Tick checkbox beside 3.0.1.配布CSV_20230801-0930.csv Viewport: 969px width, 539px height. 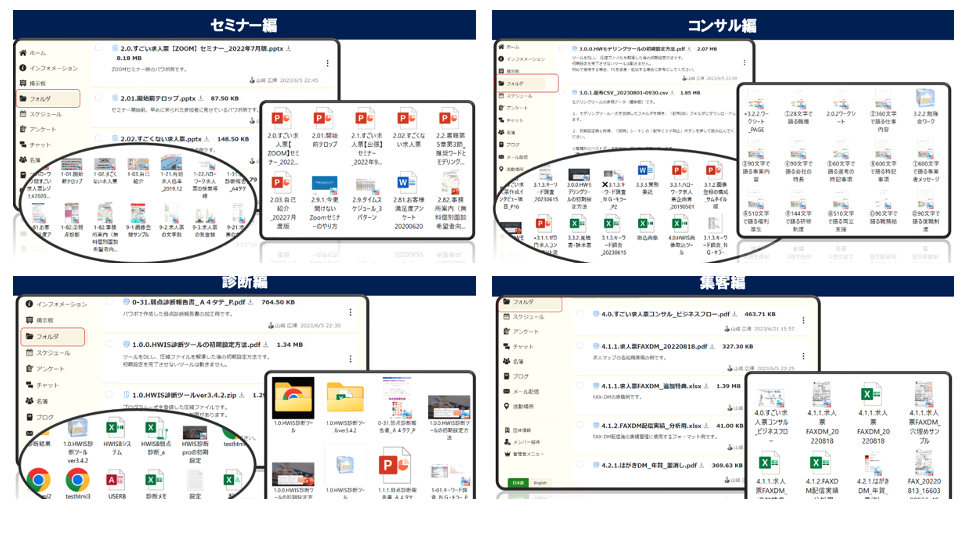pos(561,91)
